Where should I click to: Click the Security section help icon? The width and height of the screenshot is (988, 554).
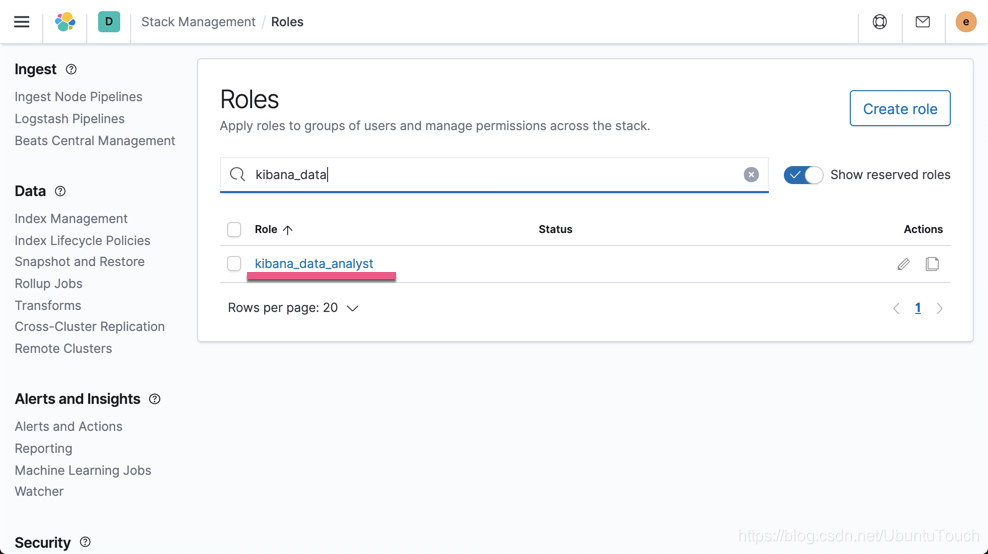pos(85,542)
